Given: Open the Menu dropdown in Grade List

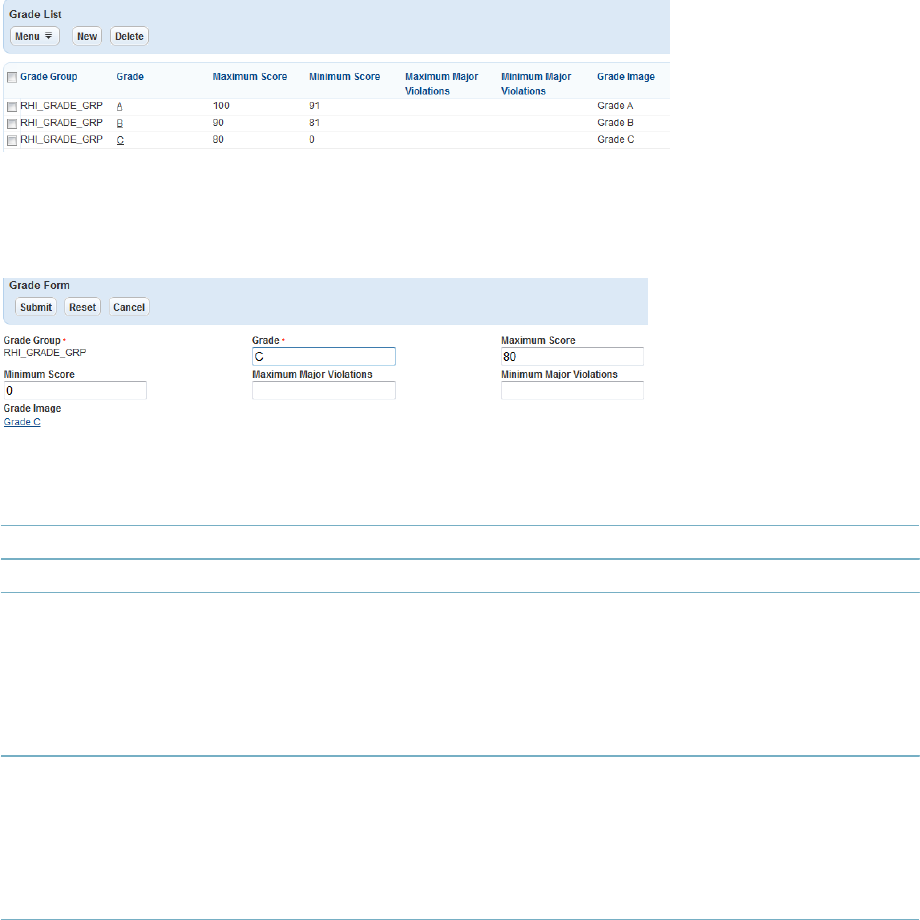Looking at the screenshot, I should click(35, 36).
